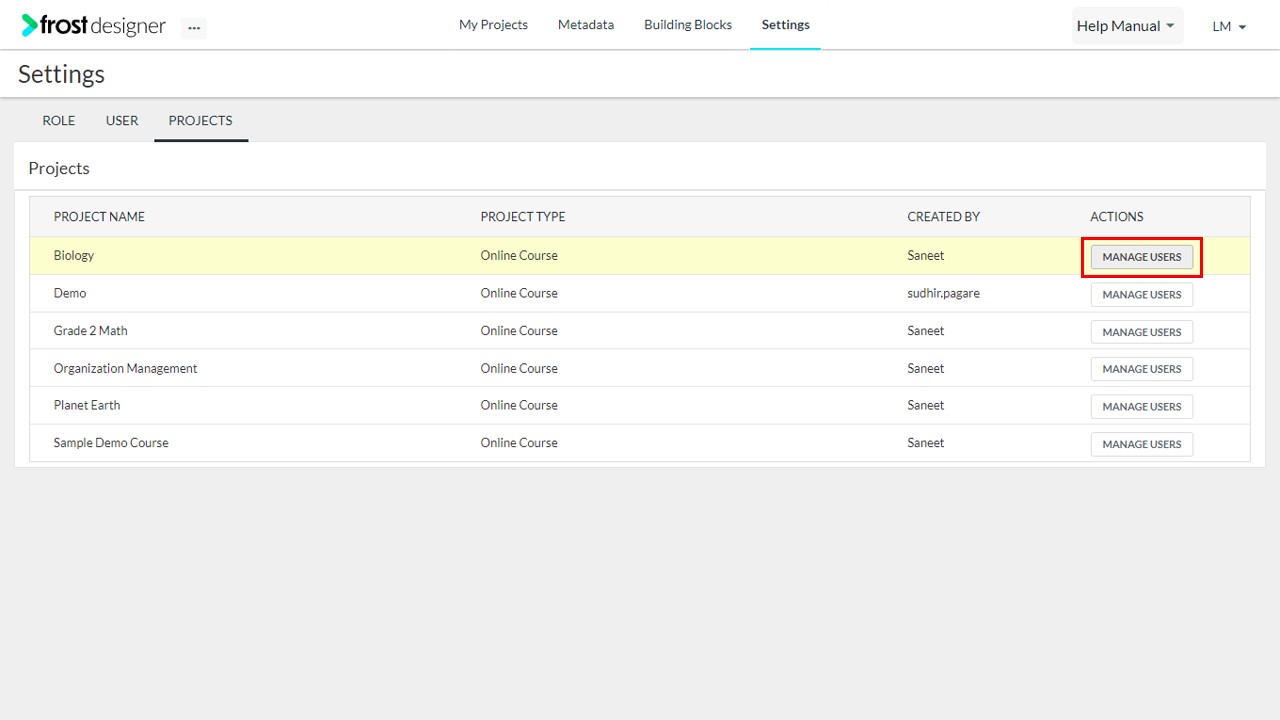Select the PROJECTS tab

(200, 120)
